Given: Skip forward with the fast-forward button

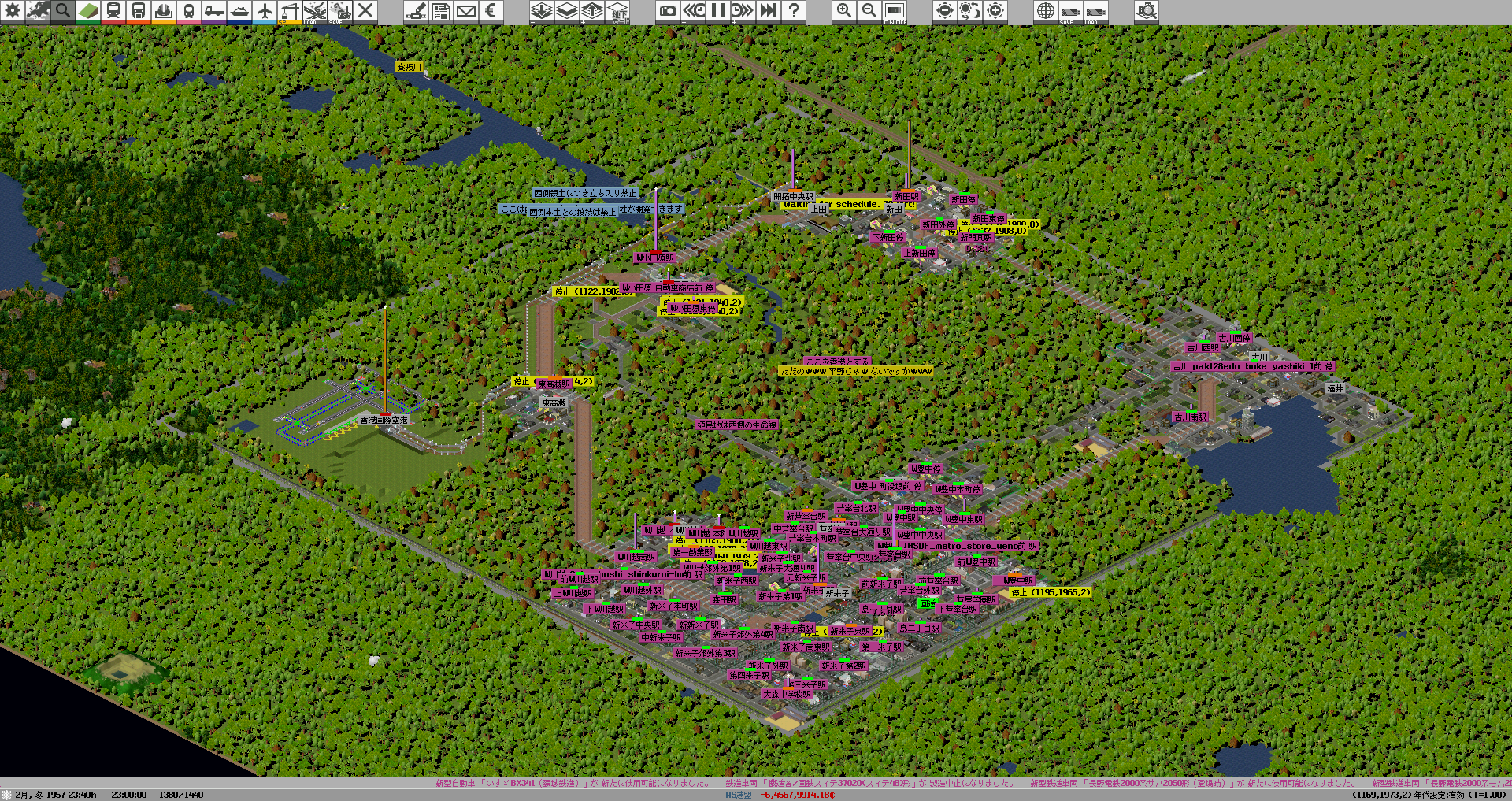Looking at the screenshot, I should [769, 11].
